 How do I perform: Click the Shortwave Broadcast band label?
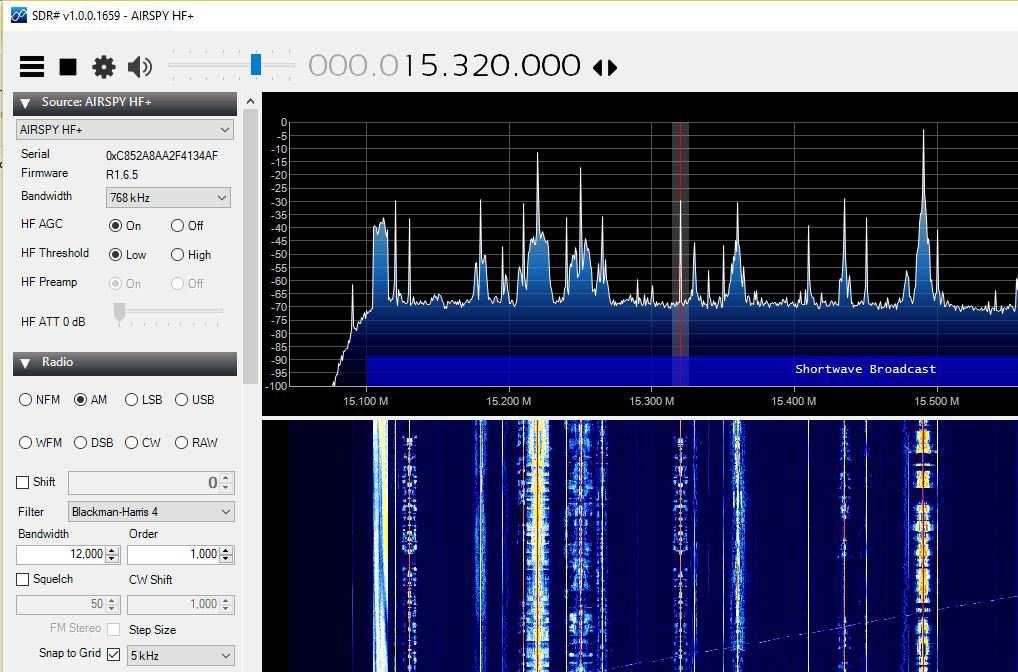click(x=865, y=369)
